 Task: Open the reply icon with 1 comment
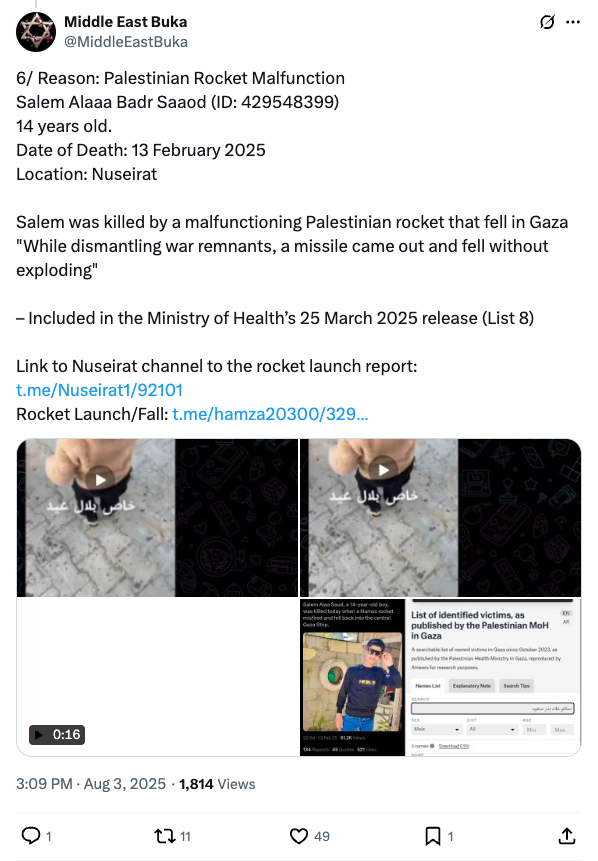[31, 836]
